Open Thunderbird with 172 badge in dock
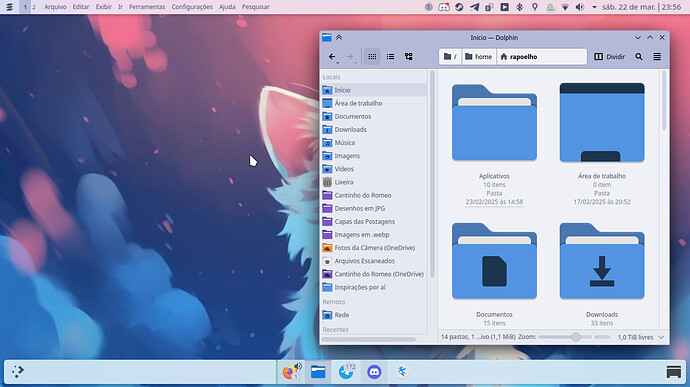Image resolution: width=690 pixels, height=387 pixels. point(346,372)
